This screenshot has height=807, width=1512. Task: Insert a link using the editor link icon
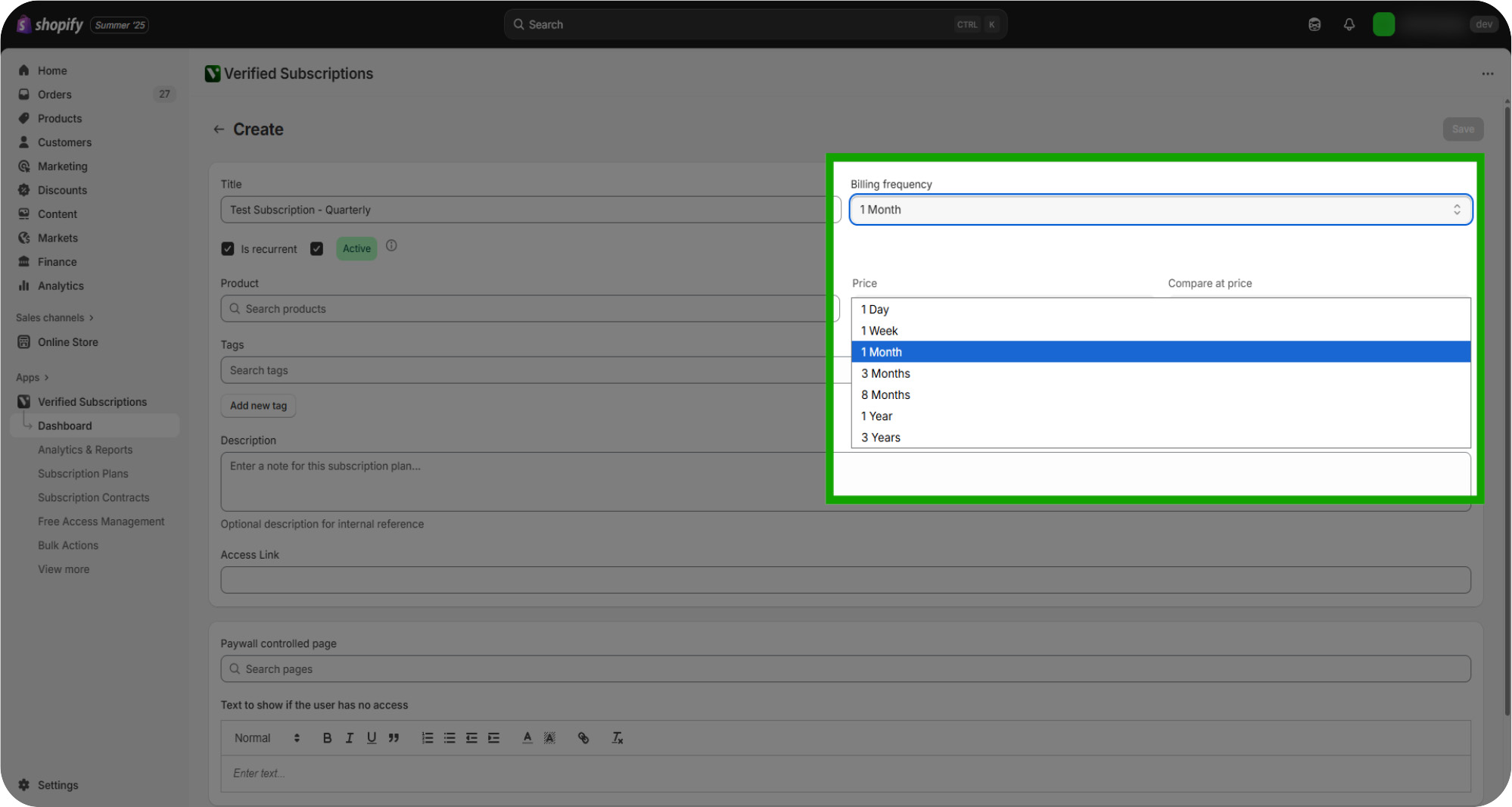click(583, 738)
